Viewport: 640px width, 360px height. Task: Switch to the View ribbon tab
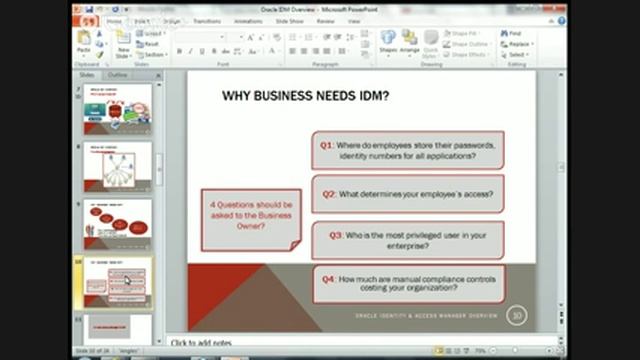tap(354, 21)
